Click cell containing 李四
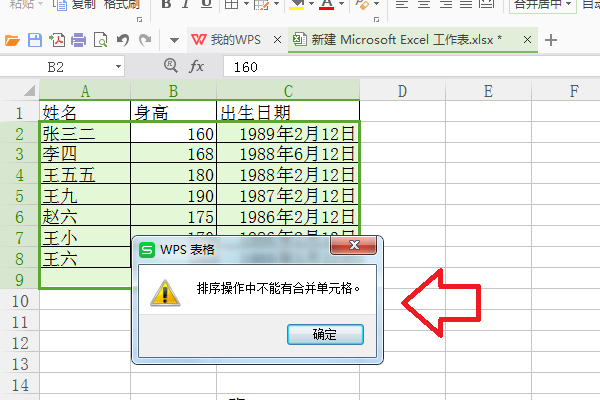The width and height of the screenshot is (600, 400). [85, 153]
